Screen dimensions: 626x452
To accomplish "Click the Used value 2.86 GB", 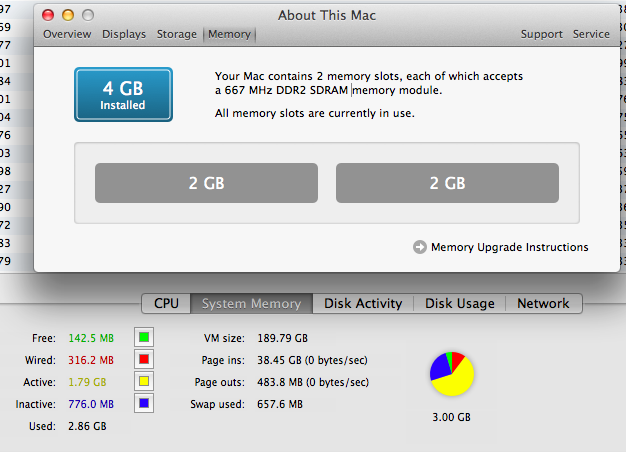I will click(x=87, y=426).
